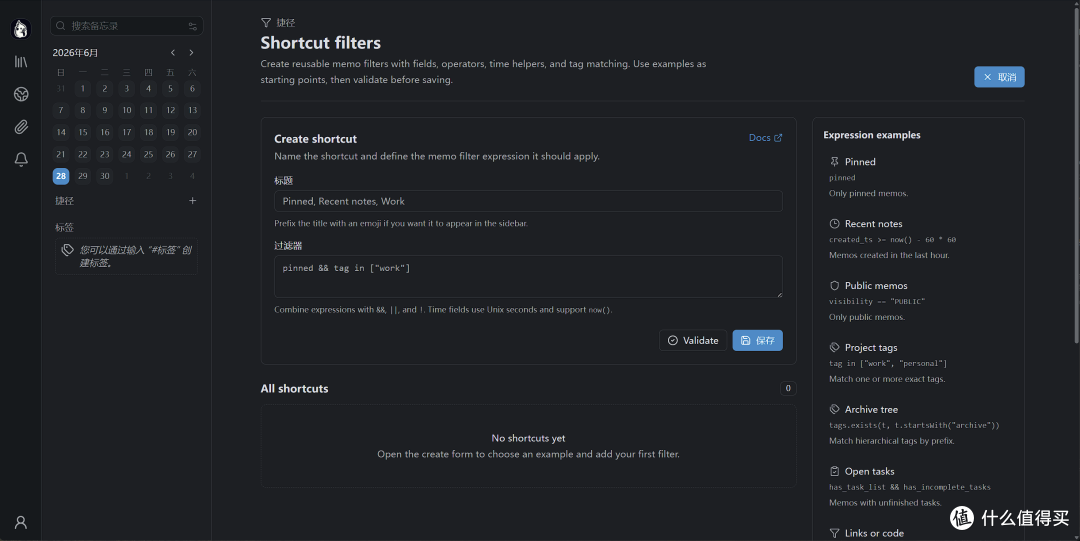
Task: Go to previous month in calendar
Action: (173, 52)
